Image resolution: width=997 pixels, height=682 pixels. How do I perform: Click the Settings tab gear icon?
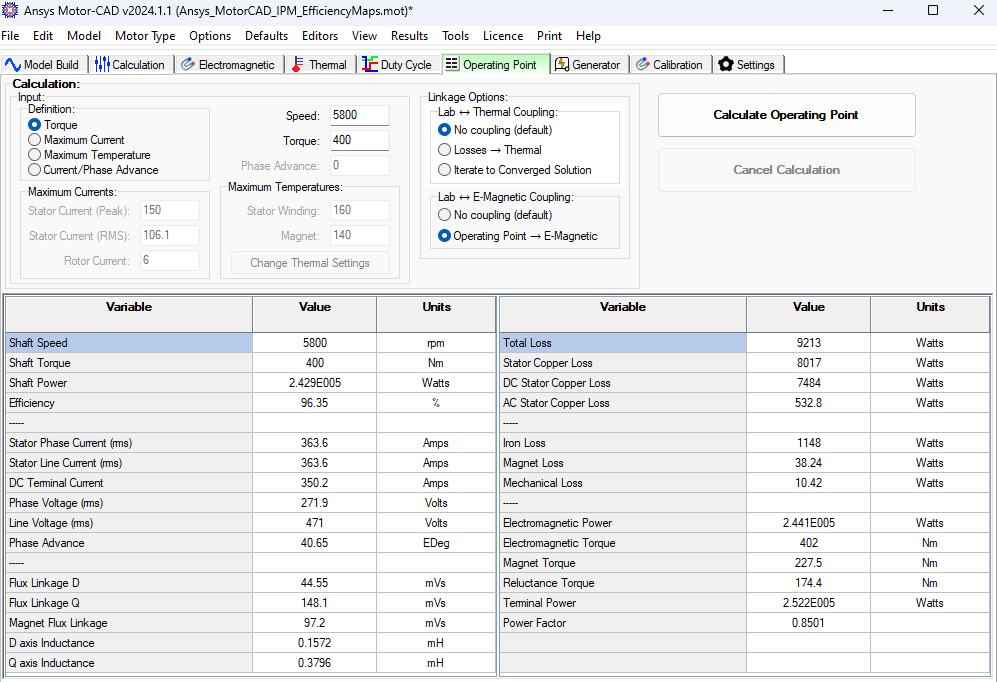pyautogui.click(x=727, y=64)
